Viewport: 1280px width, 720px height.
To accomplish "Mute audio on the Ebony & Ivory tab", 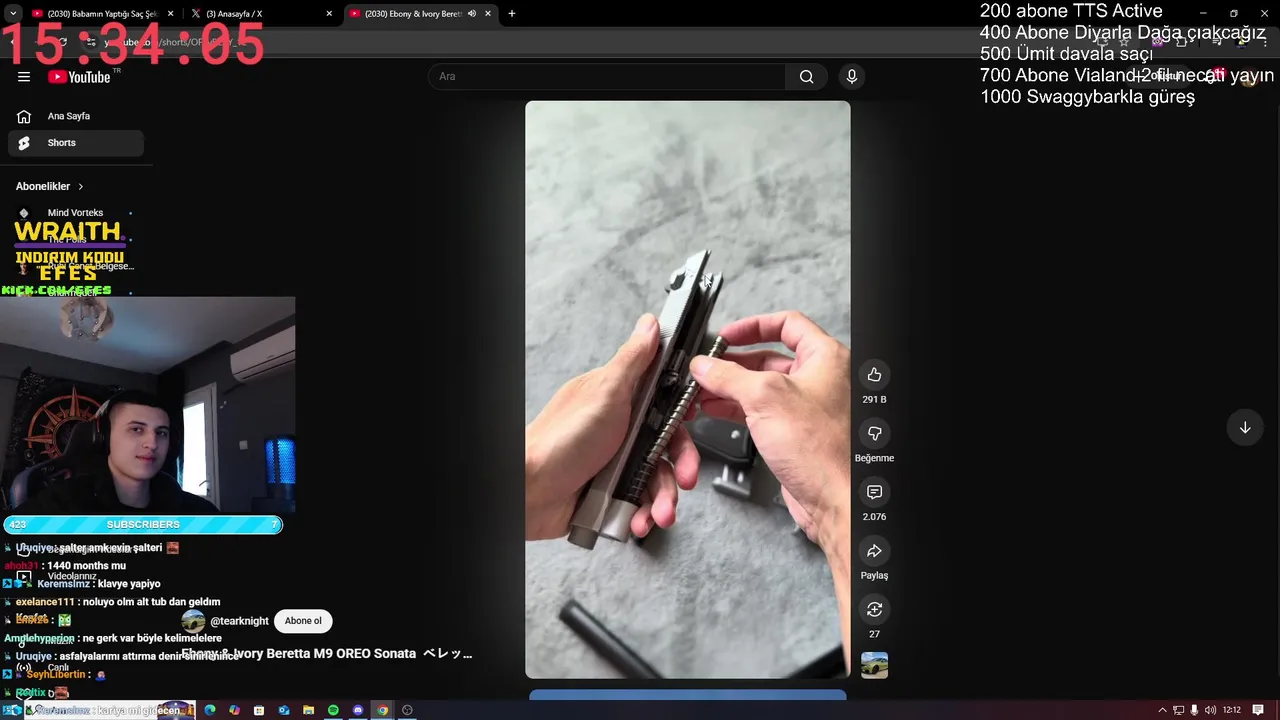I will point(472,14).
